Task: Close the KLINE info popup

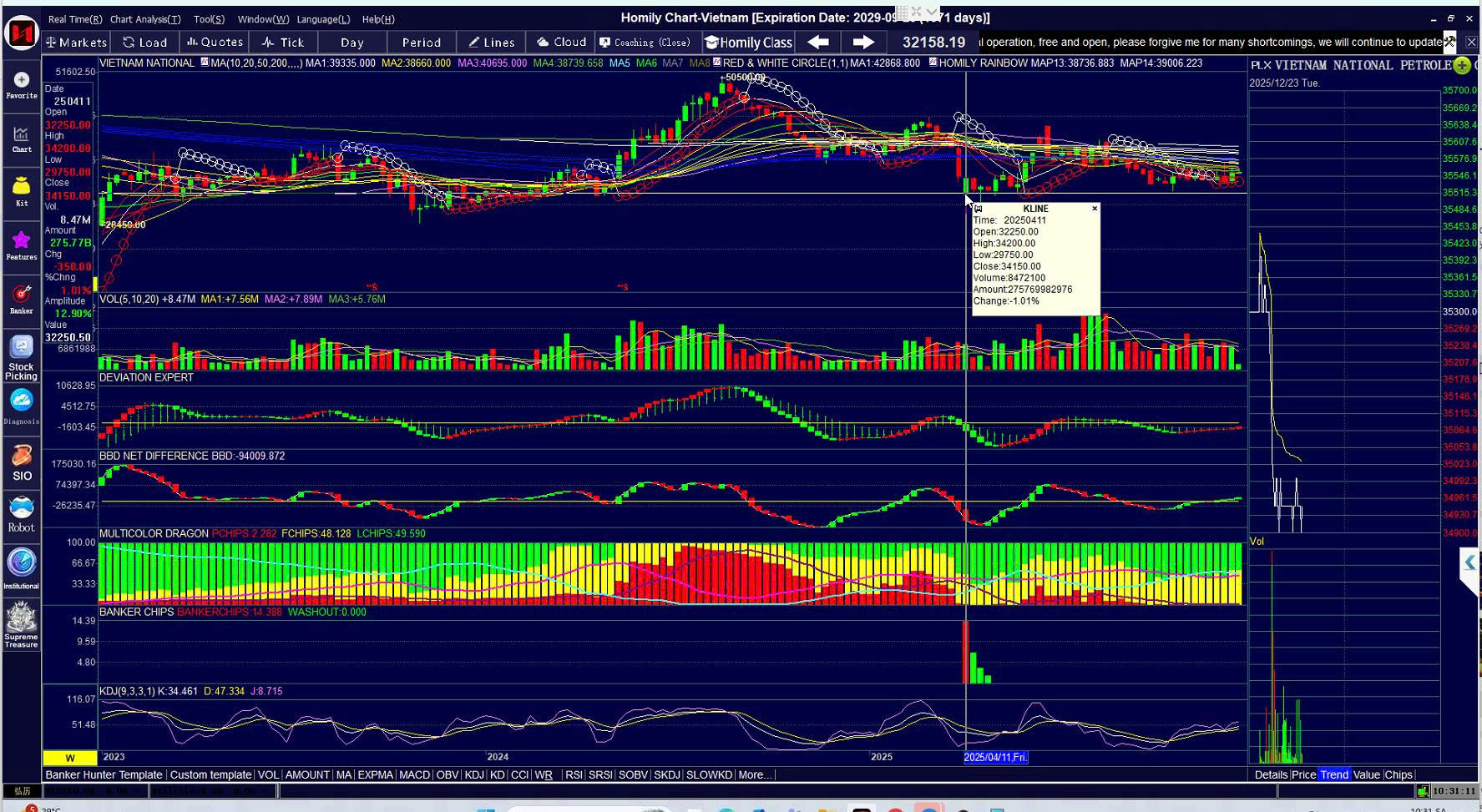Action: [1095, 209]
